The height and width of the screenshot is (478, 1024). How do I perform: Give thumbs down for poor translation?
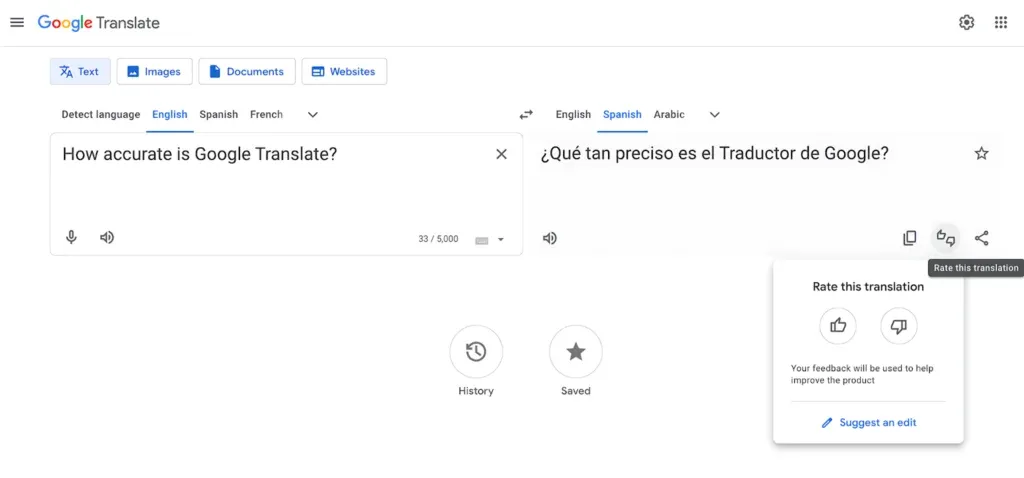898,325
